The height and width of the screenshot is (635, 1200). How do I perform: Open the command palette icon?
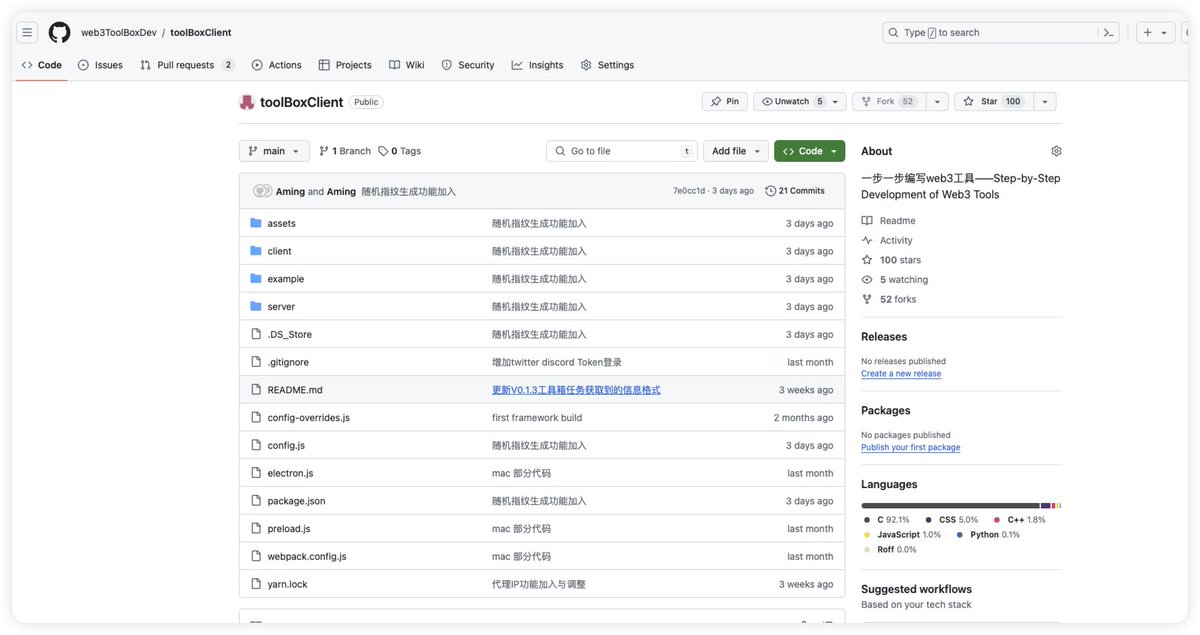1108,32
